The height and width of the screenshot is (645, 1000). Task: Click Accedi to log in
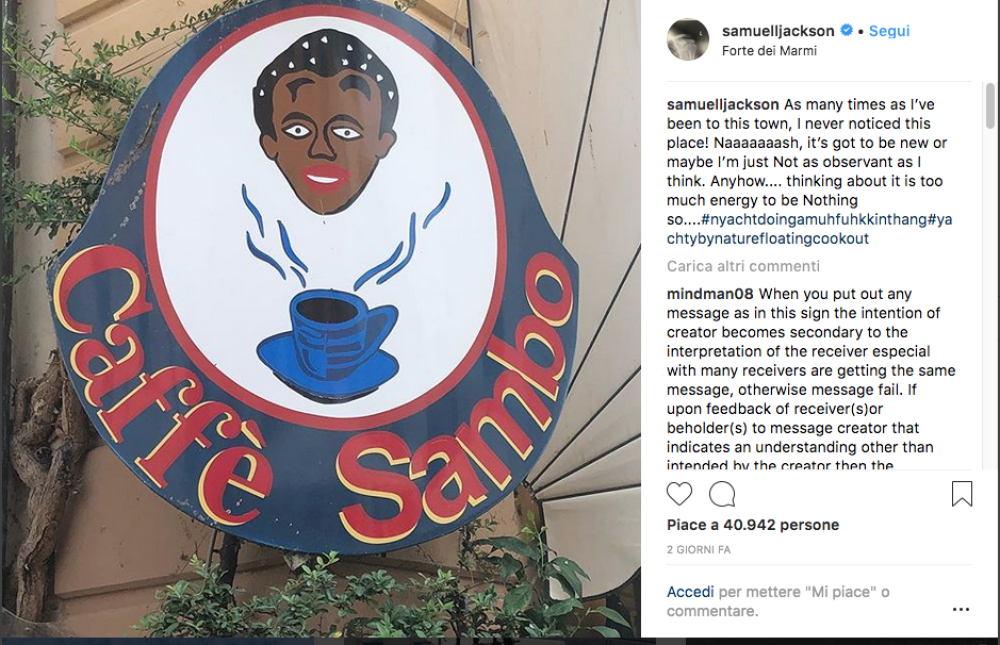pyautogui.click(x=690, y=592)
